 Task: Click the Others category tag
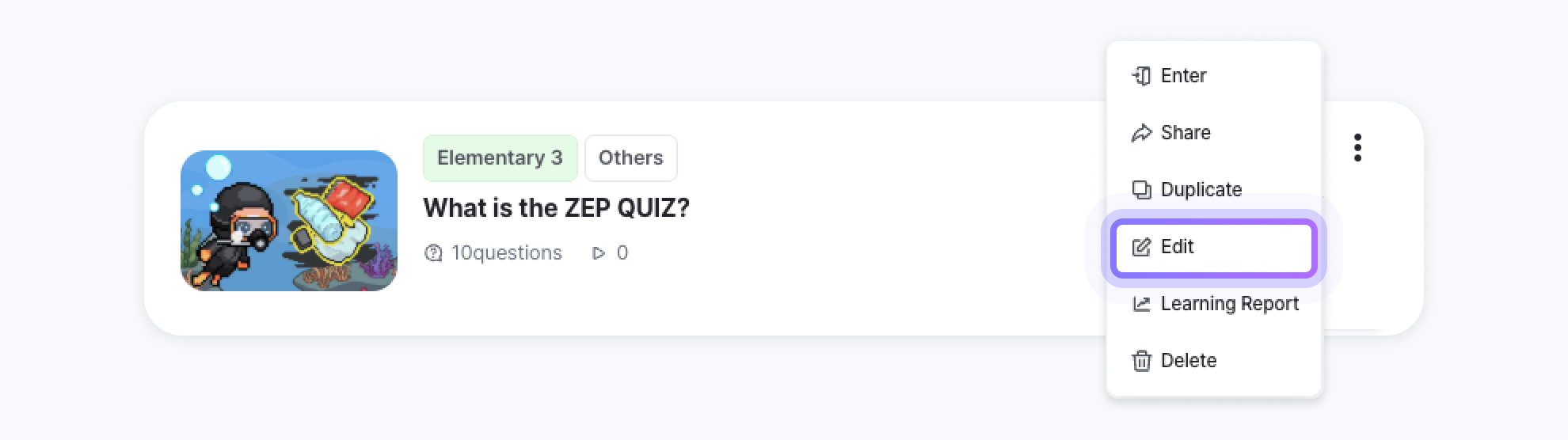630,157
